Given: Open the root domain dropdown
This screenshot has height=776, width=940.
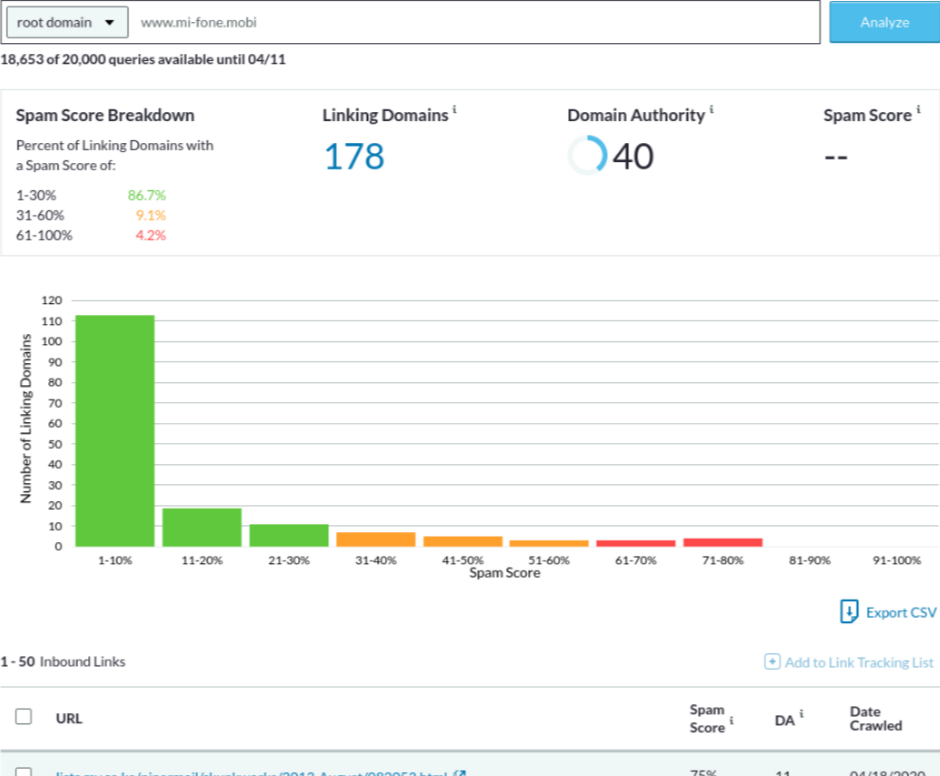Looking at the screenshot, I should tap(66, 22).
